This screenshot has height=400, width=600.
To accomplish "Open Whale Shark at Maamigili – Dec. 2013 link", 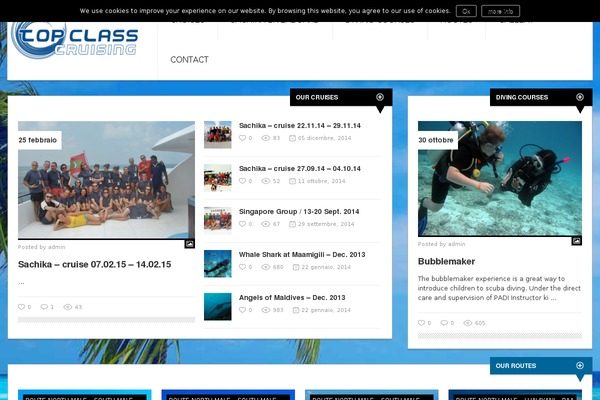I will pyautogui.click(x=302, y=255).
